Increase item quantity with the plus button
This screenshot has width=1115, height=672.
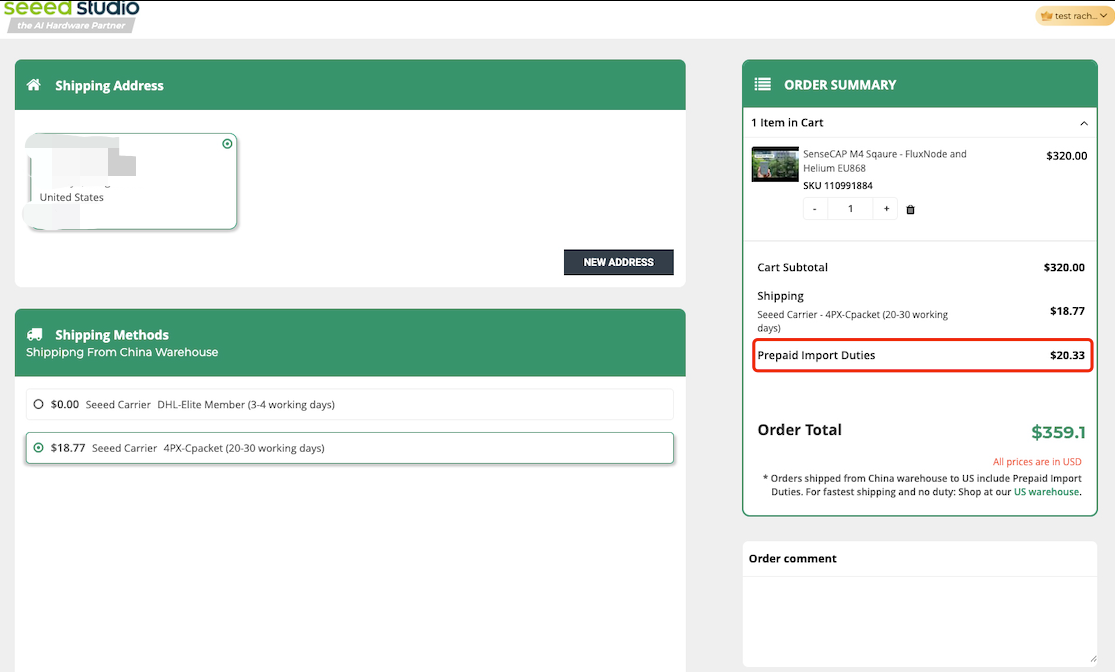pos(886,209)
